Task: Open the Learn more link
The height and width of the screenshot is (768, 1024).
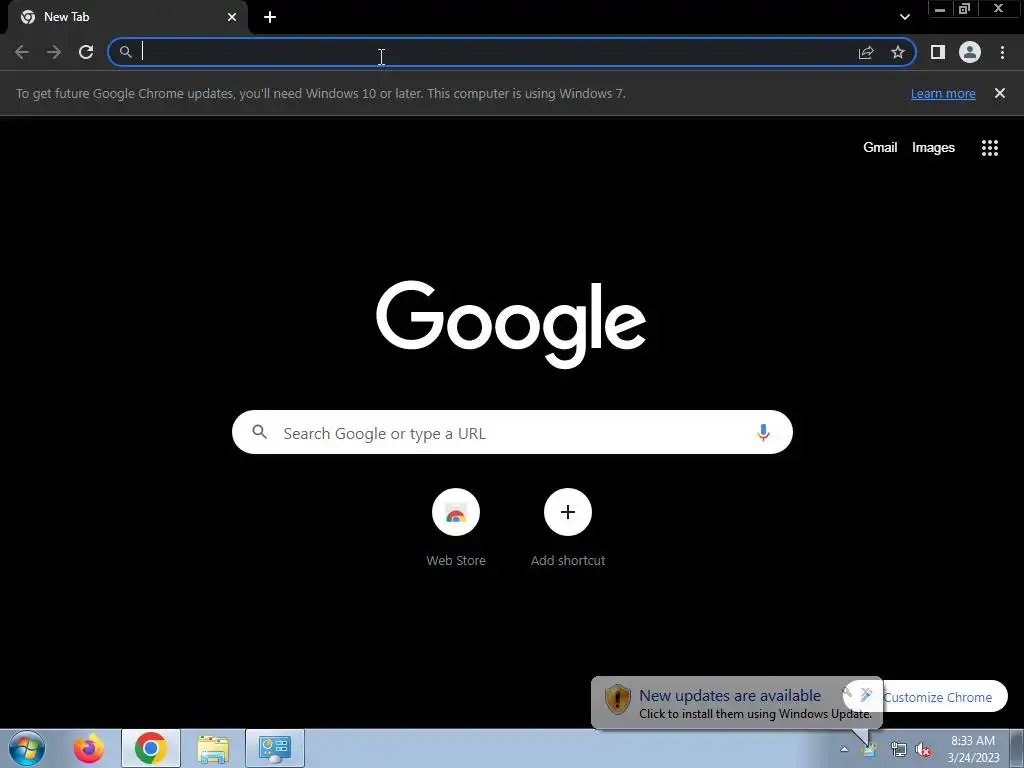Action: pos(943,93)
